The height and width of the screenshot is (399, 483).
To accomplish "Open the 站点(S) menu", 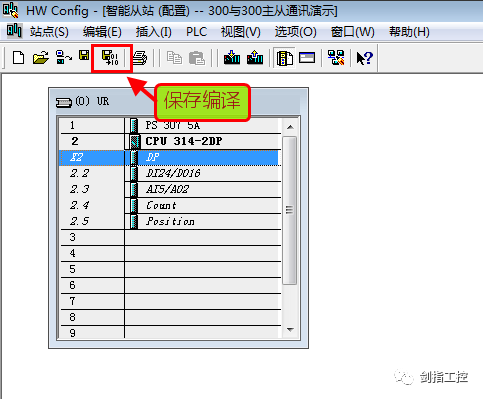I will tap(49, 32).
